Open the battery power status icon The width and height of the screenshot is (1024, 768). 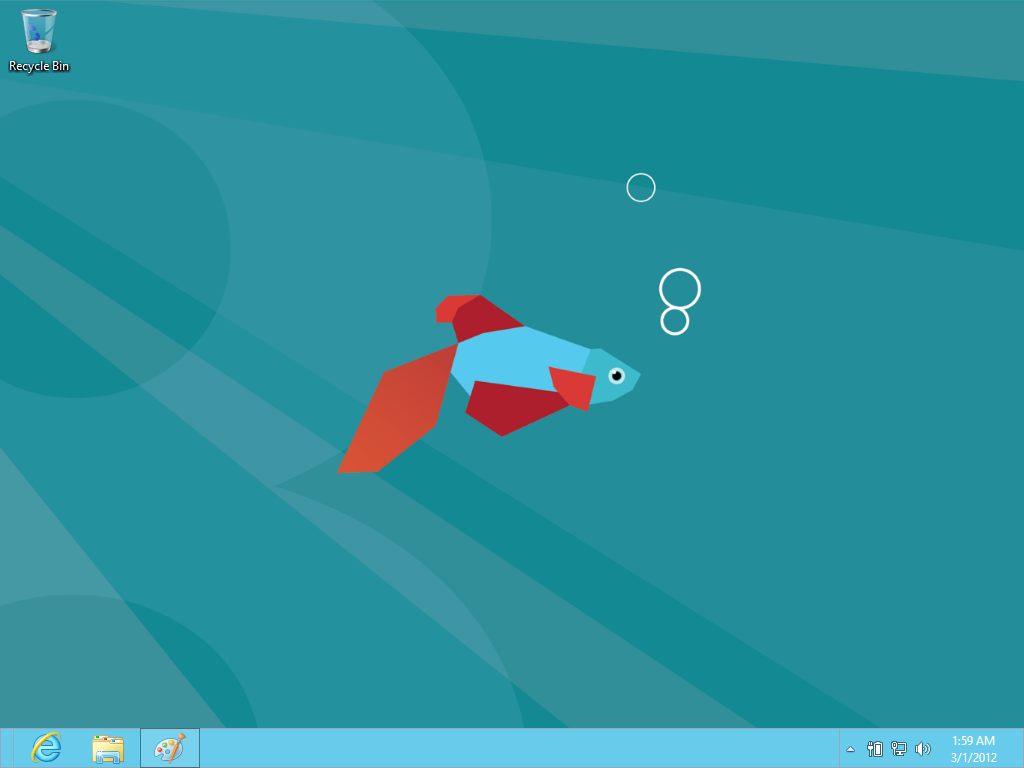875,748
